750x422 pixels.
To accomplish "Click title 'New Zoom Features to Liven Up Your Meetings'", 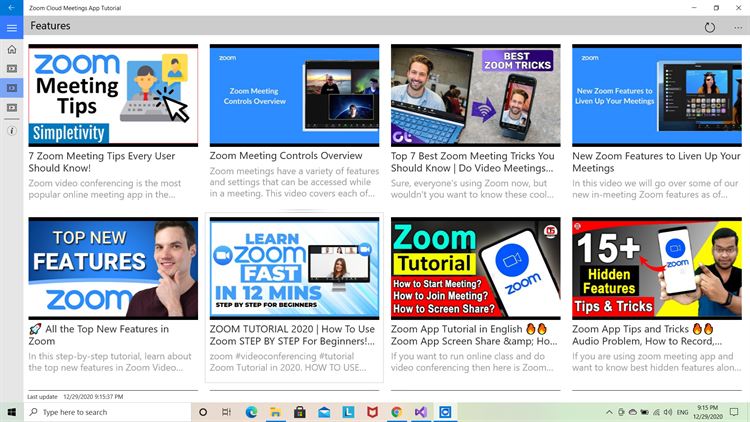I will 656,162.
